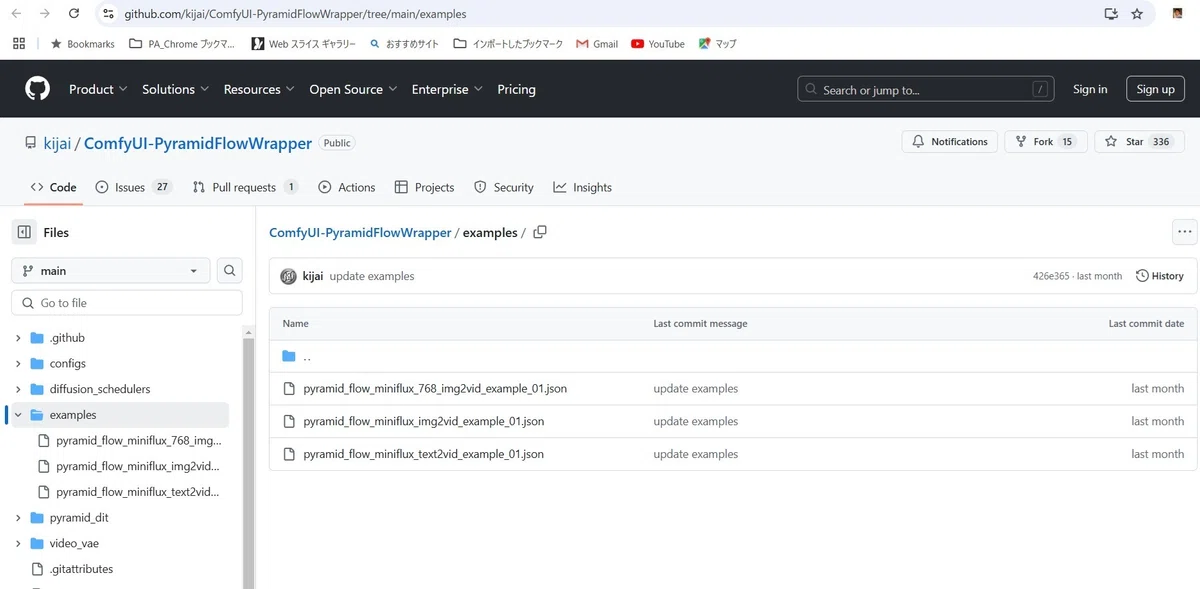Expand diffusion_schedulers folder chevron
Viewport: 1200px width, 589px height.
(18, 389)
